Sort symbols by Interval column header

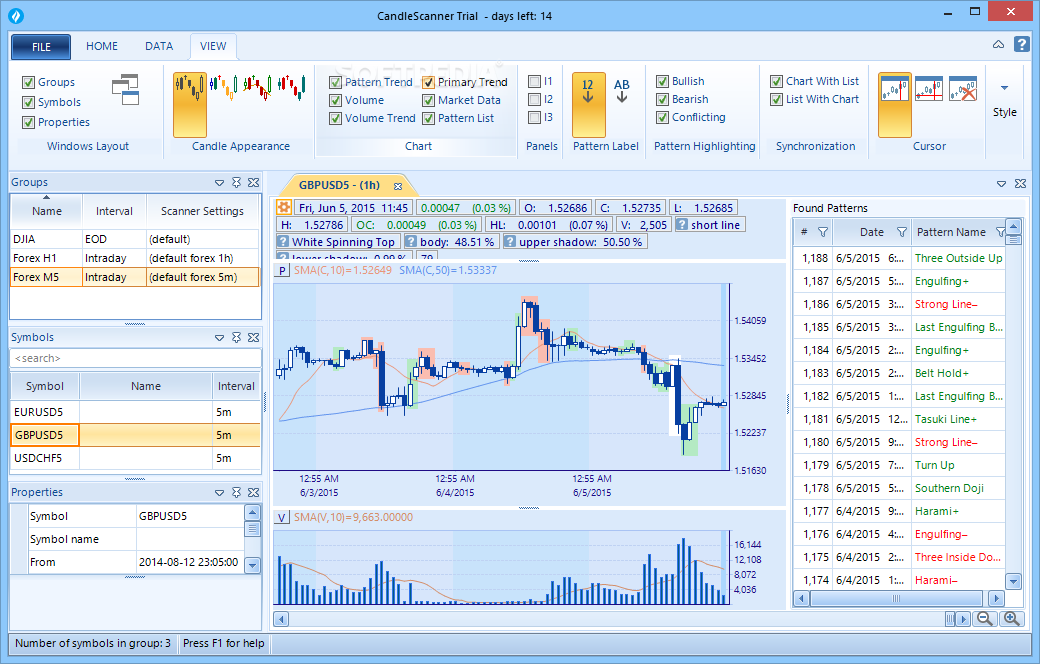236,386
